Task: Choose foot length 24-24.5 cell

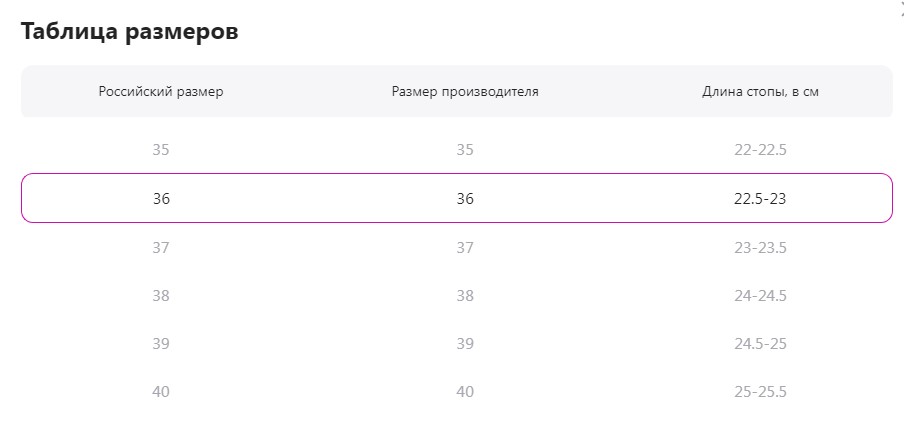Action: click(760, 295)
